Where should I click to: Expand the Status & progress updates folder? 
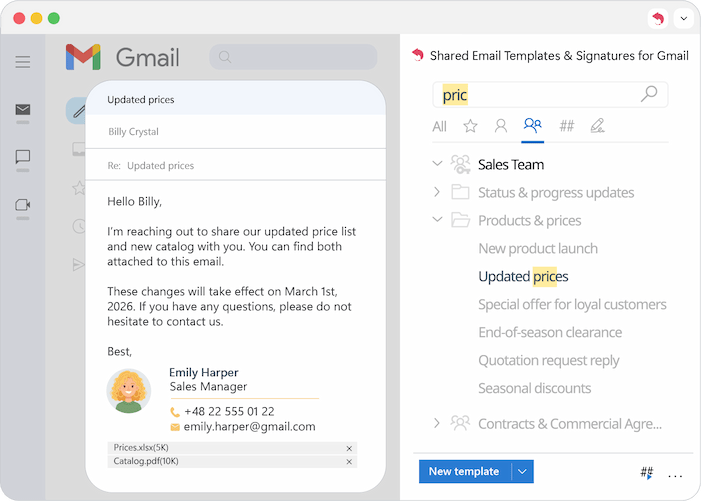[x=437, y=192]
